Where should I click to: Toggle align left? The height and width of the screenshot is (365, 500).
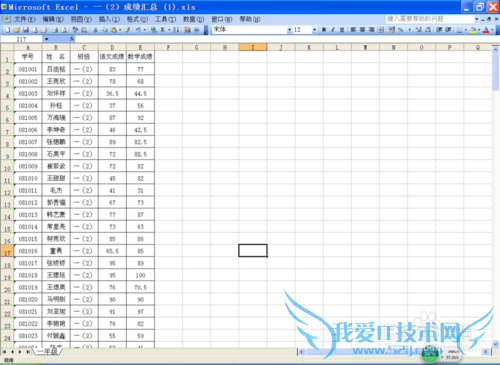pyautogui.click(x=353, y=30)
